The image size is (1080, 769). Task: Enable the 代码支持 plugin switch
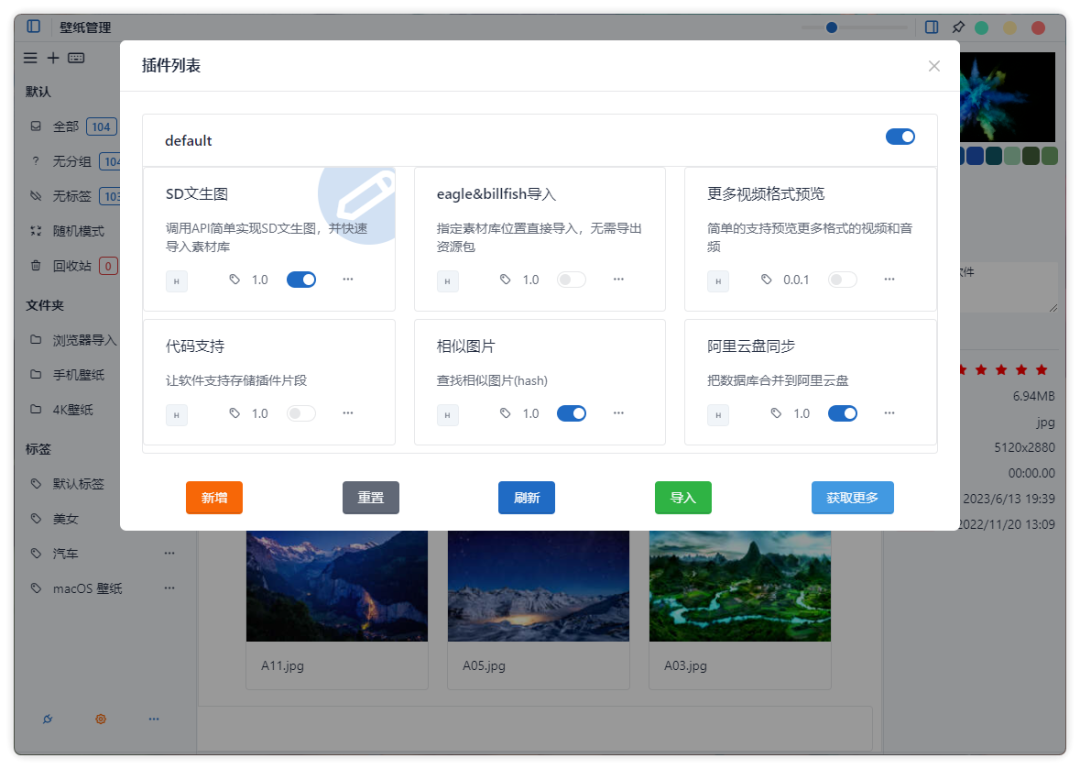pyautogui.click(x=301, y=413)
